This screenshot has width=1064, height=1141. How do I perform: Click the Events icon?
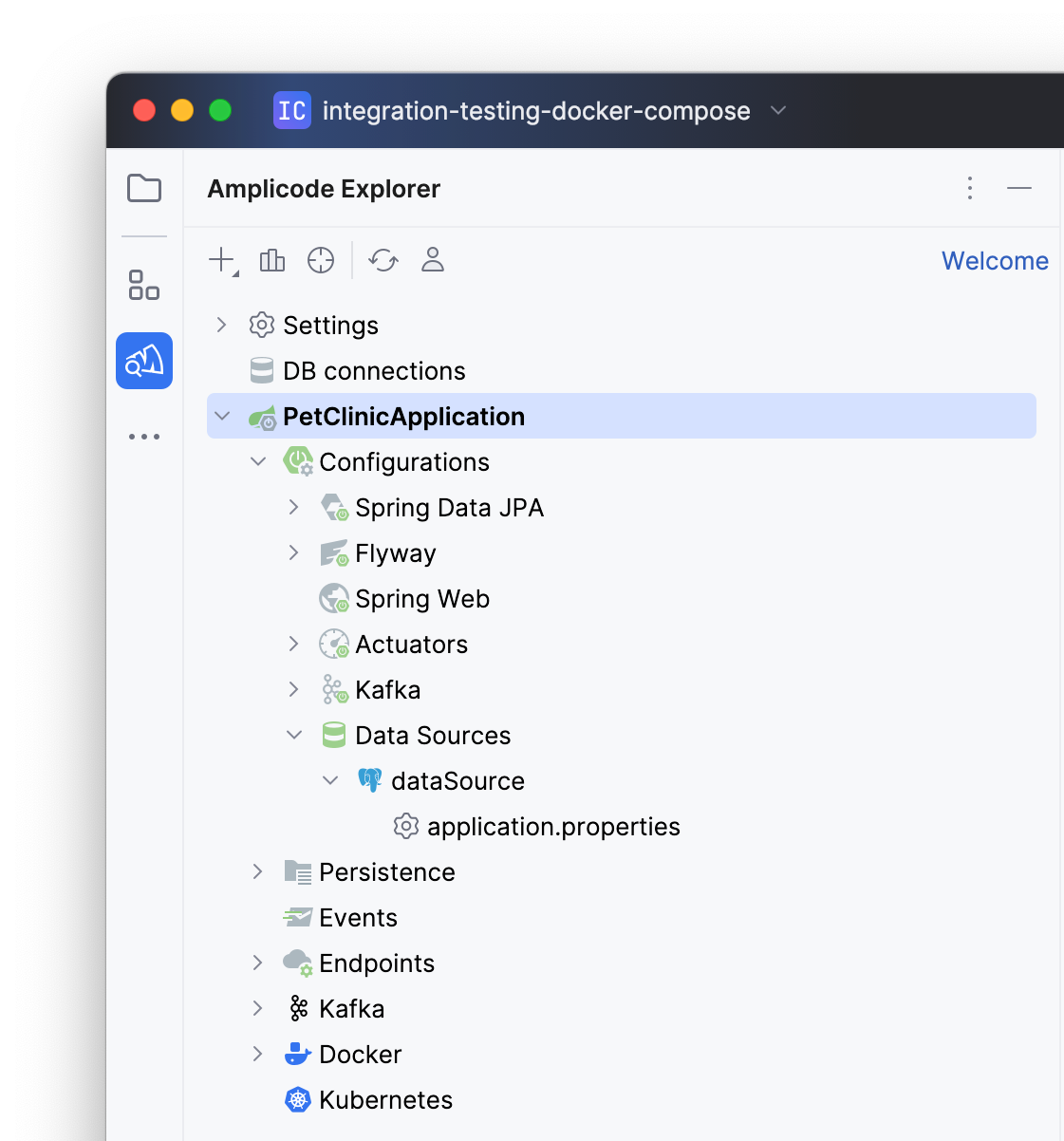(298, 918)
